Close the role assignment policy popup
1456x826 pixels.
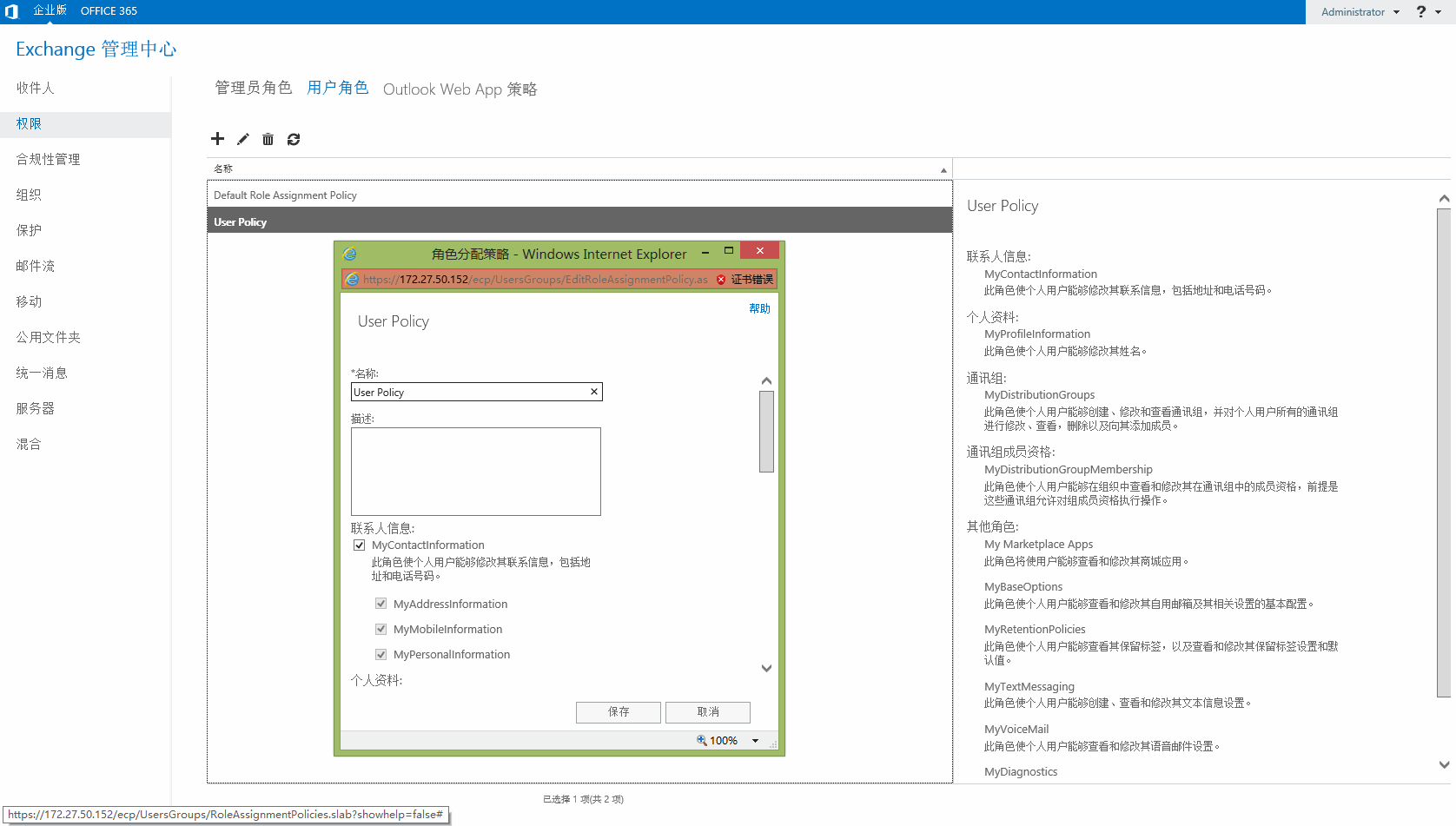click(760, 251)
